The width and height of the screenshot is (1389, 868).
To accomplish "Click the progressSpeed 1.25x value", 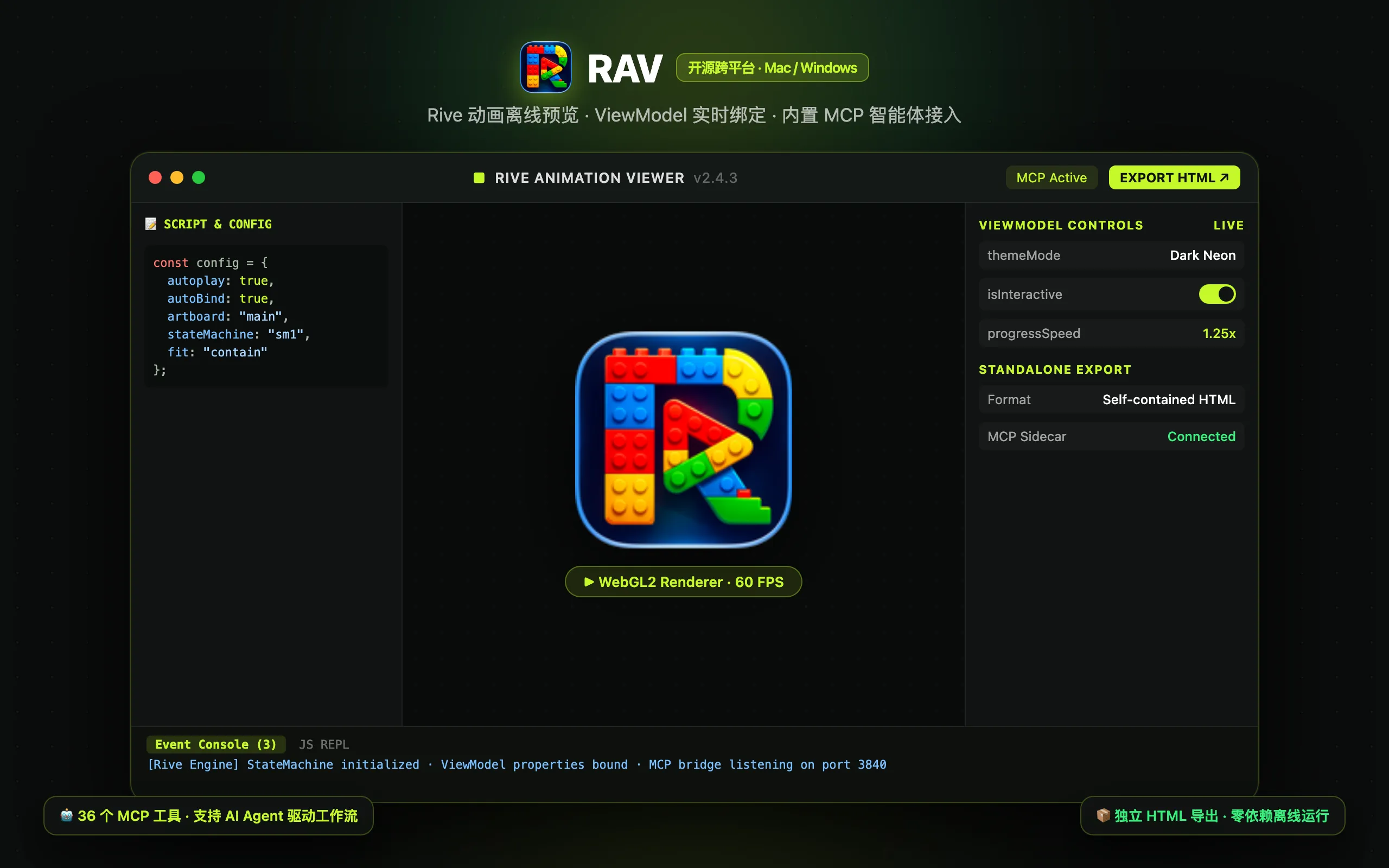I will (1219, 334).
